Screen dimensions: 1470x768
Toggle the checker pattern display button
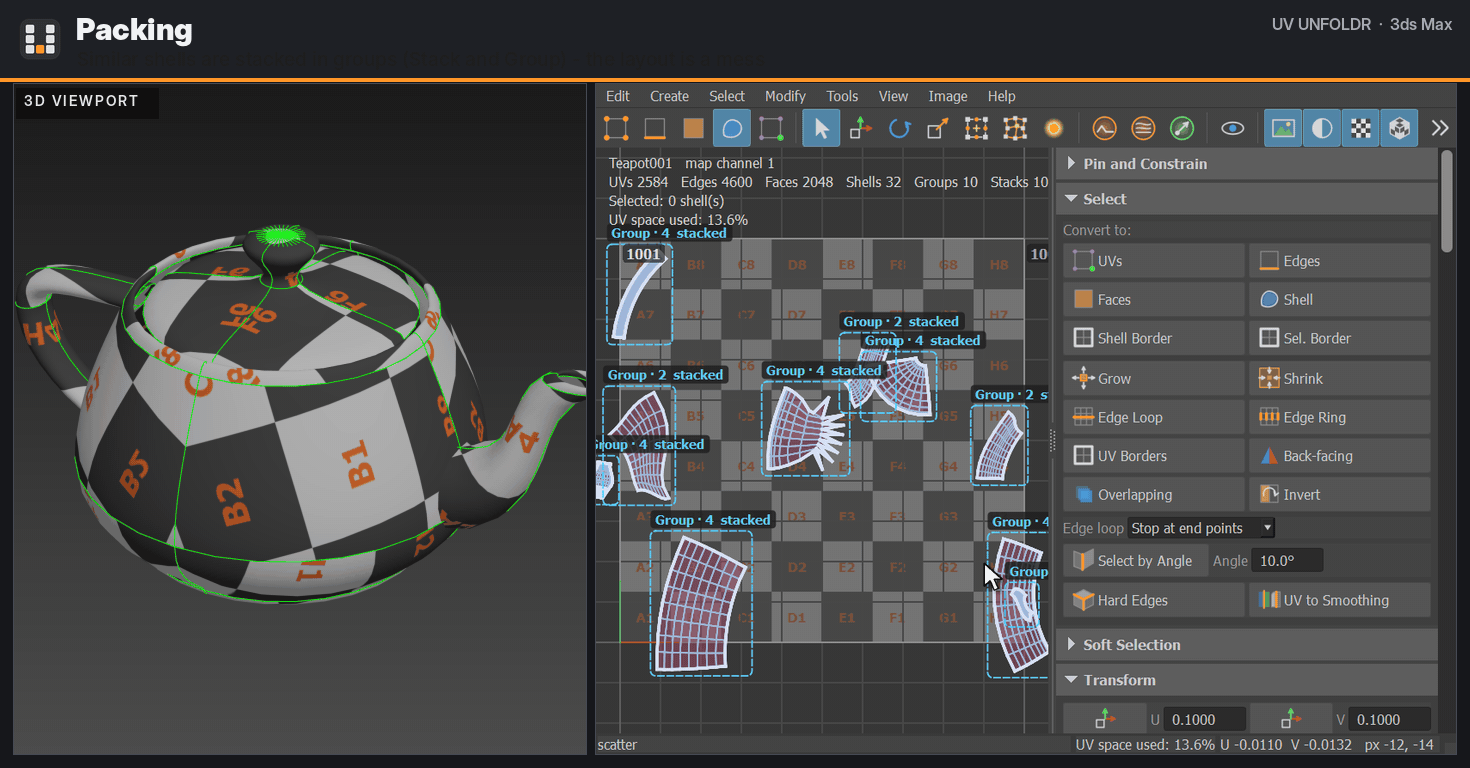point(1360,128)
